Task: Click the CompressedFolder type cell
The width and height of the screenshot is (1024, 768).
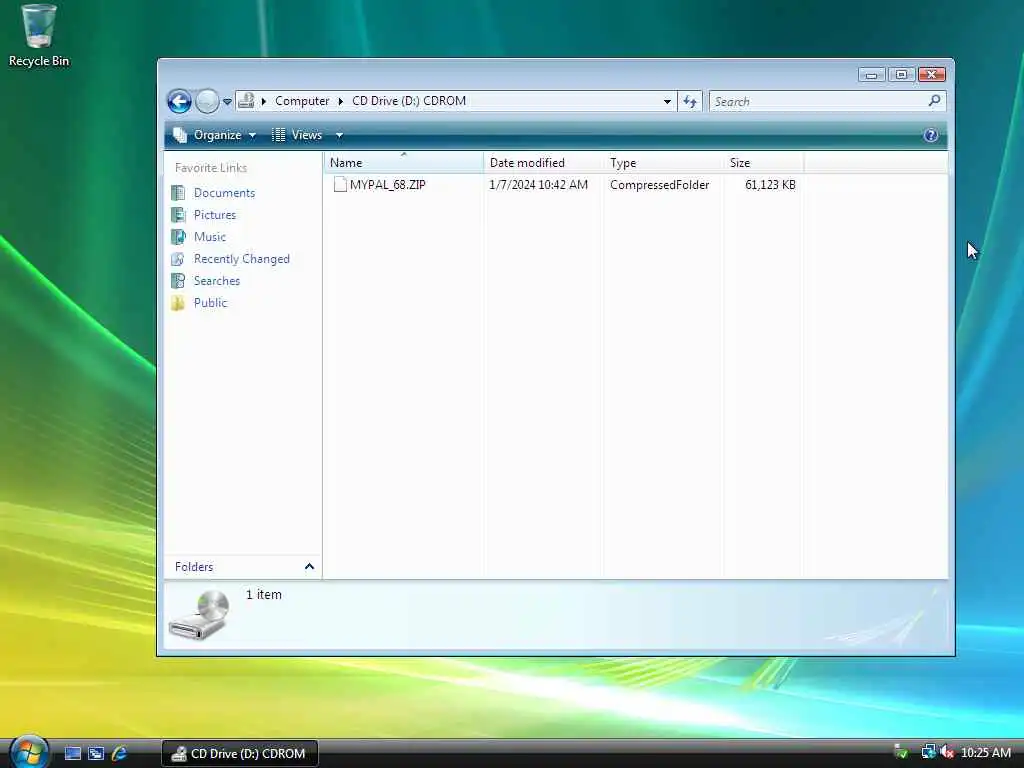Action: tap(660, 185)
